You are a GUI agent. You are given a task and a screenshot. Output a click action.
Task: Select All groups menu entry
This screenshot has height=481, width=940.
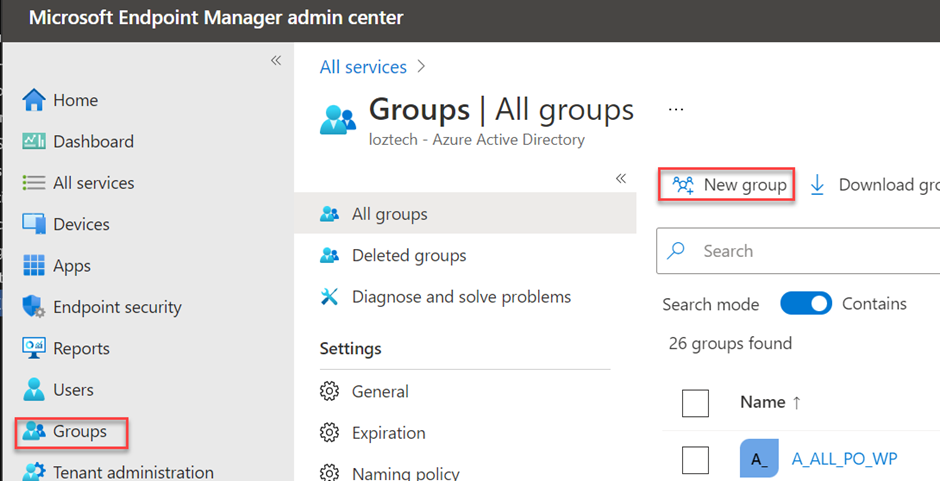[465, 214]
